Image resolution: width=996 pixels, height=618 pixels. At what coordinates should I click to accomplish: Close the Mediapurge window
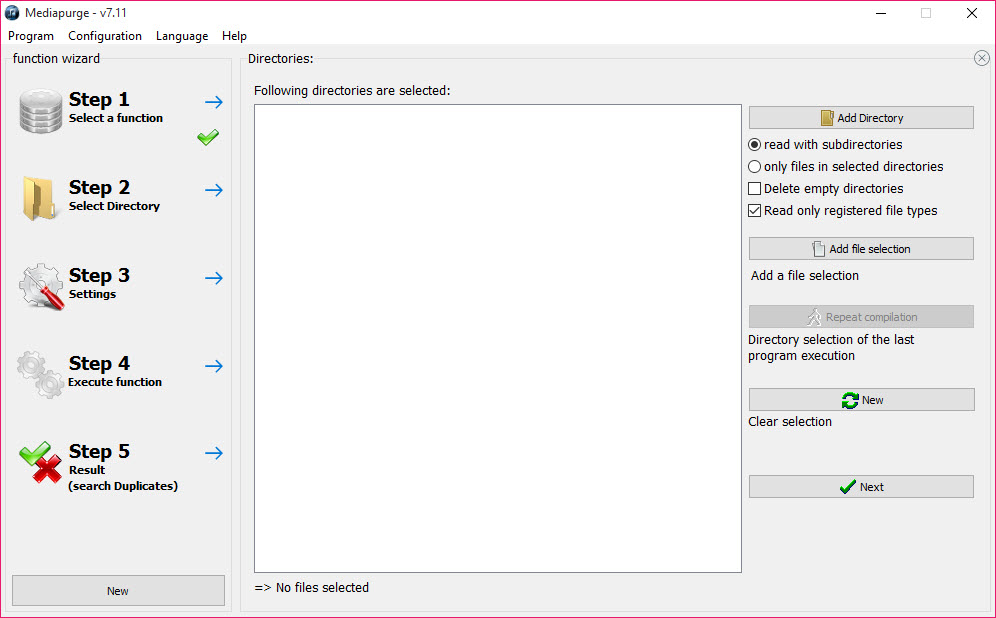click(x=972, y=13)
